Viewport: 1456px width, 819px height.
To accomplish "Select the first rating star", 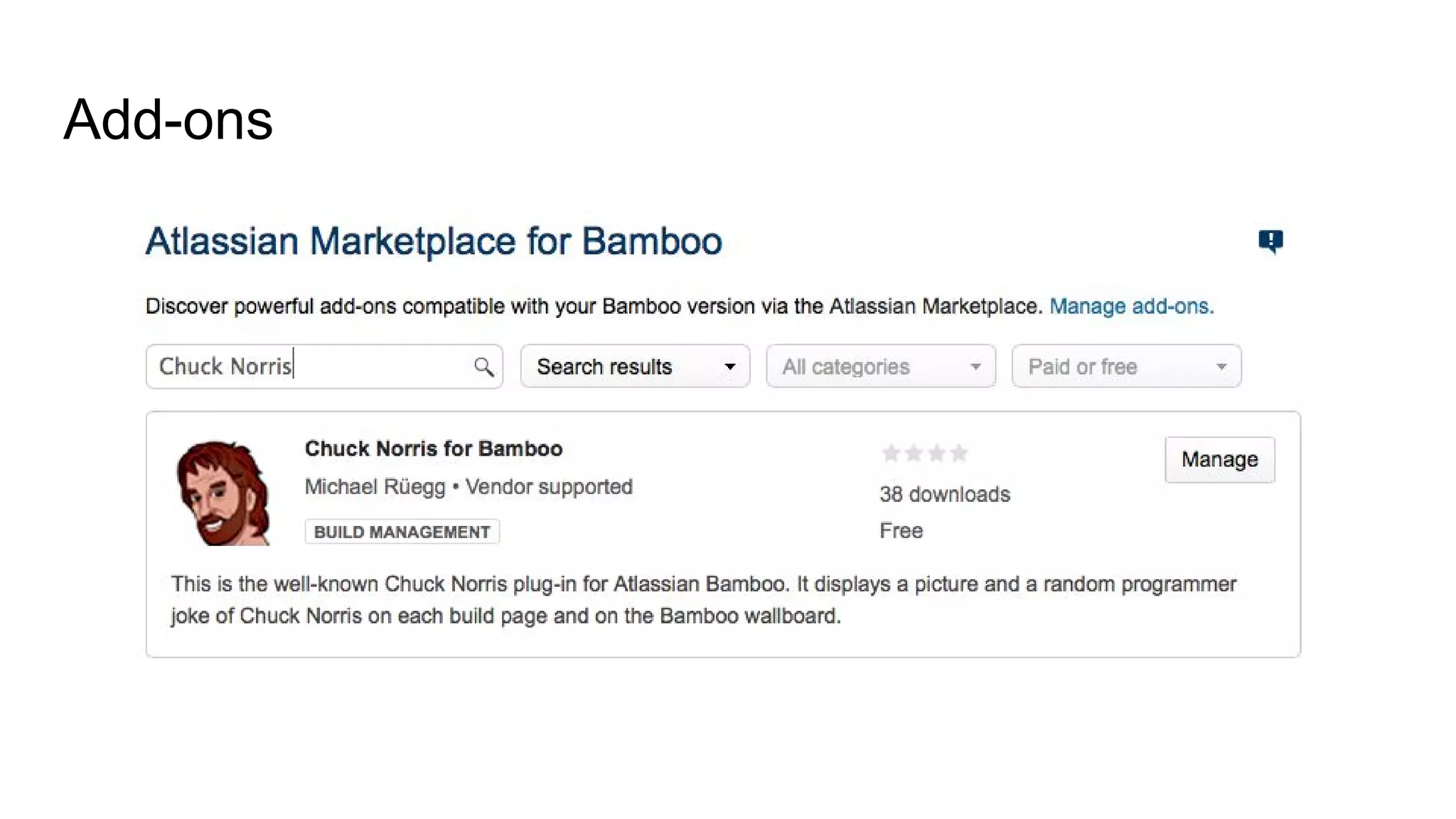I will [x=891, y=453].
